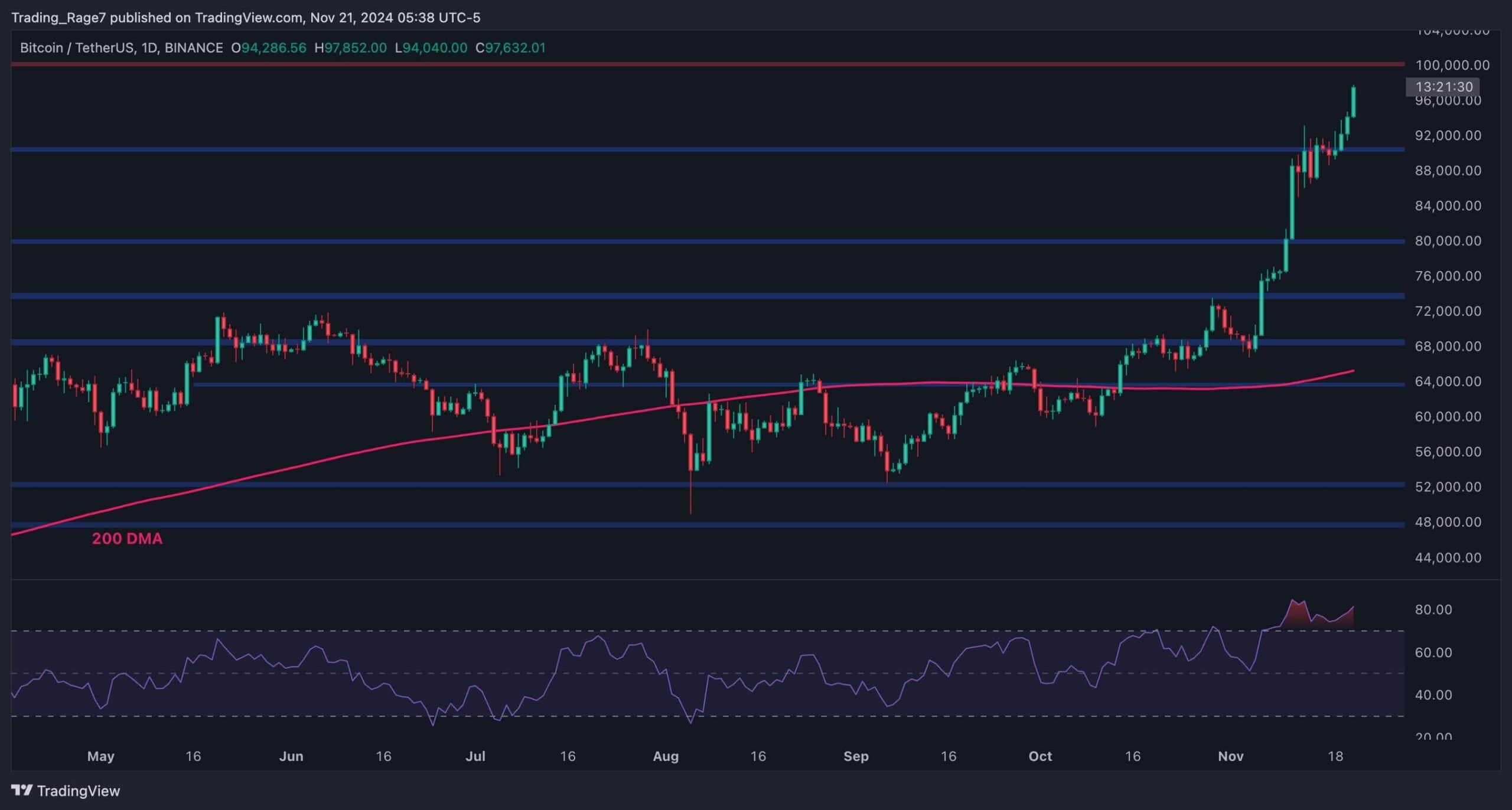Click the Aug date label on time axis
Viewport: 1512px width, 810px height.
[x=666, y=756]
